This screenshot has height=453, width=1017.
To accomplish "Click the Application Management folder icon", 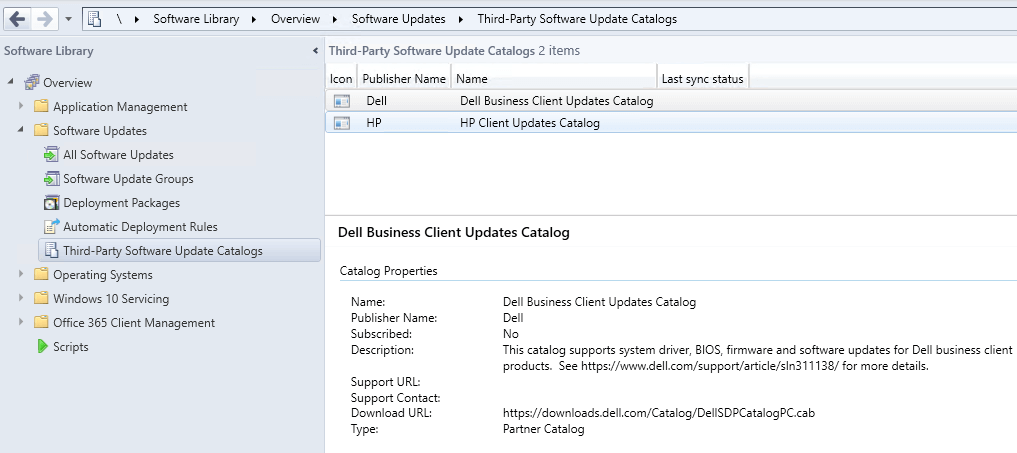I will (x=41, y=106).
